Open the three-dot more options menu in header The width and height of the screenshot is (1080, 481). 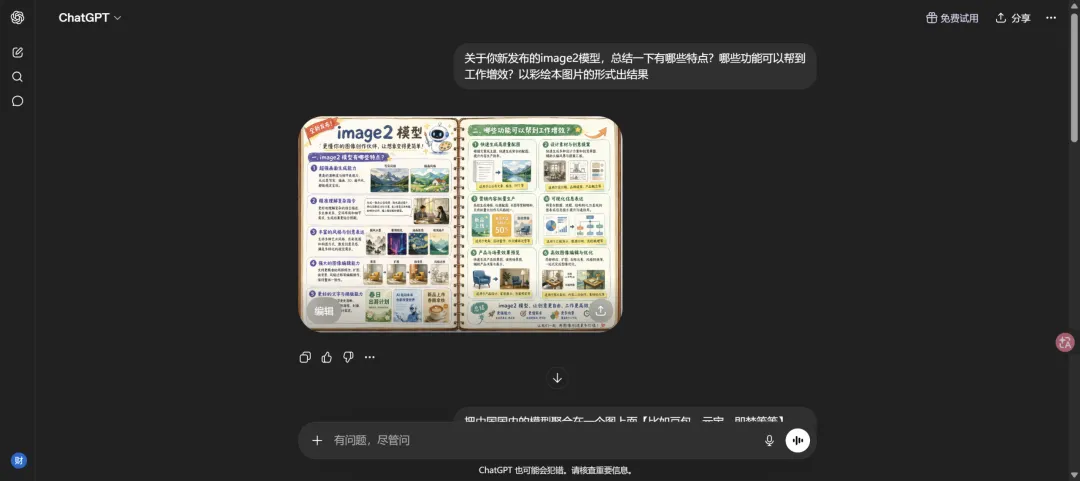pyautogui.click(x=1051, y=18)
